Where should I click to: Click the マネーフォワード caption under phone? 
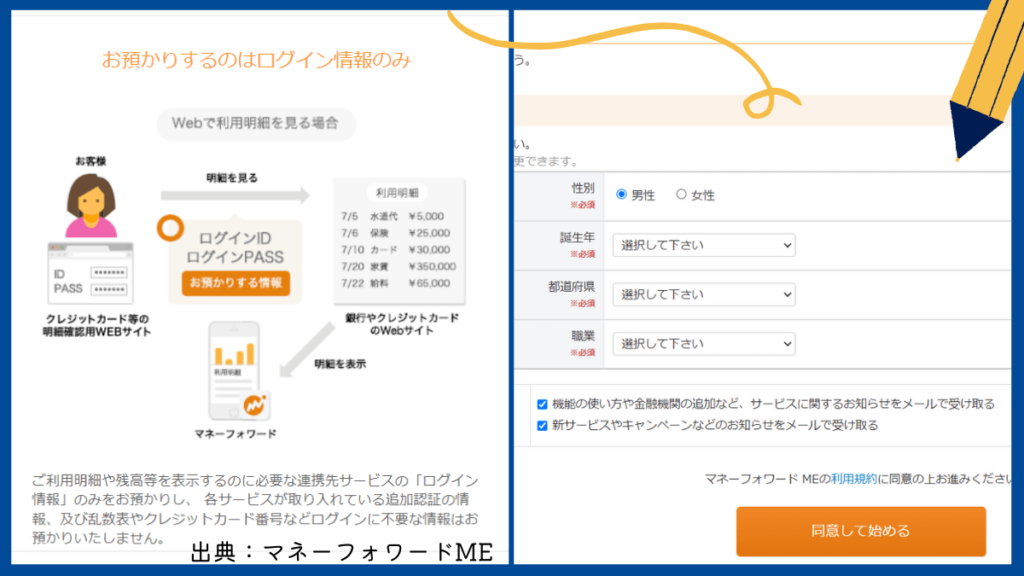click(x=235, y=434)
